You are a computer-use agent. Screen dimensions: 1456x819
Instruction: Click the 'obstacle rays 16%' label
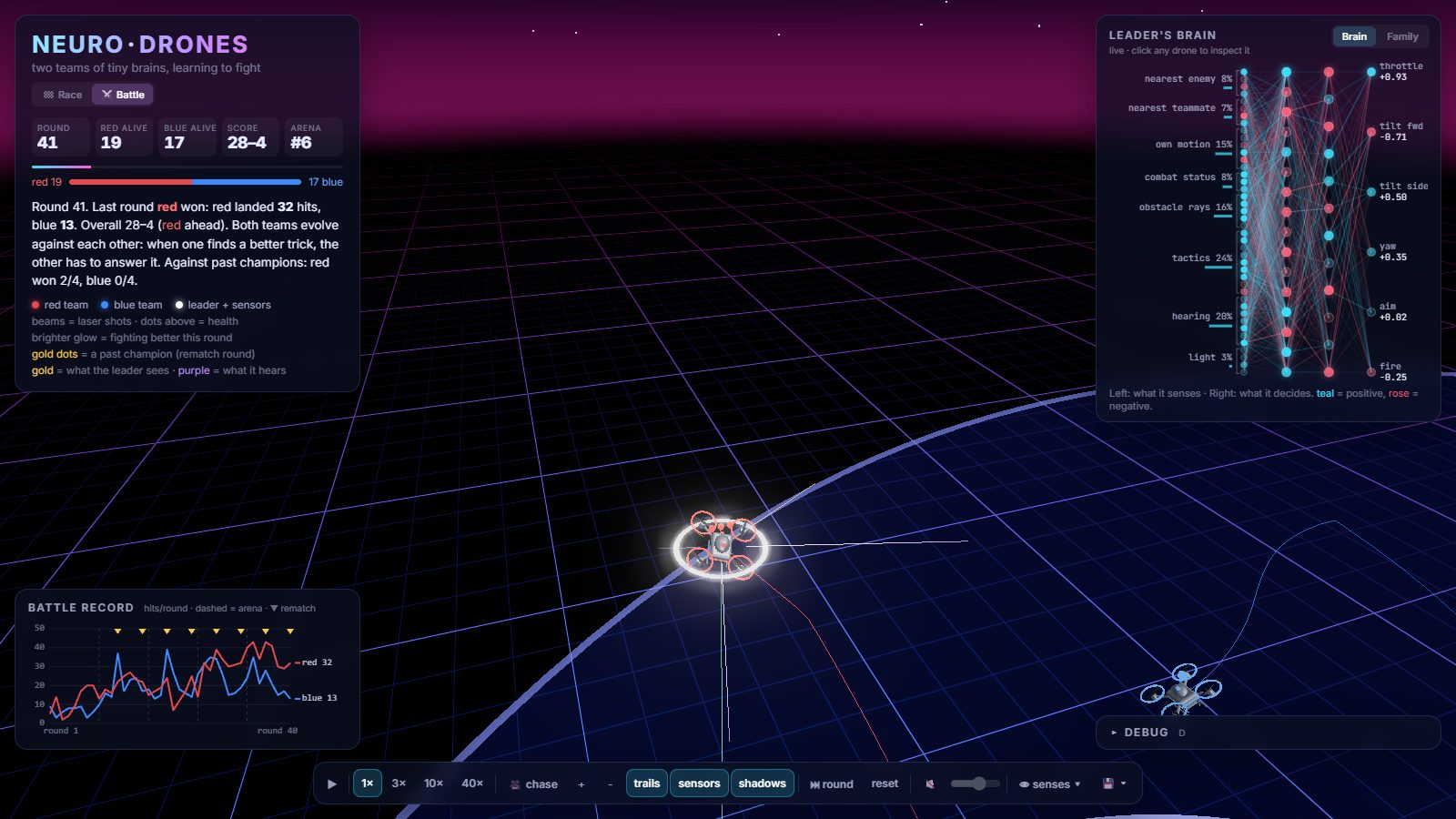click(1185, 207)
